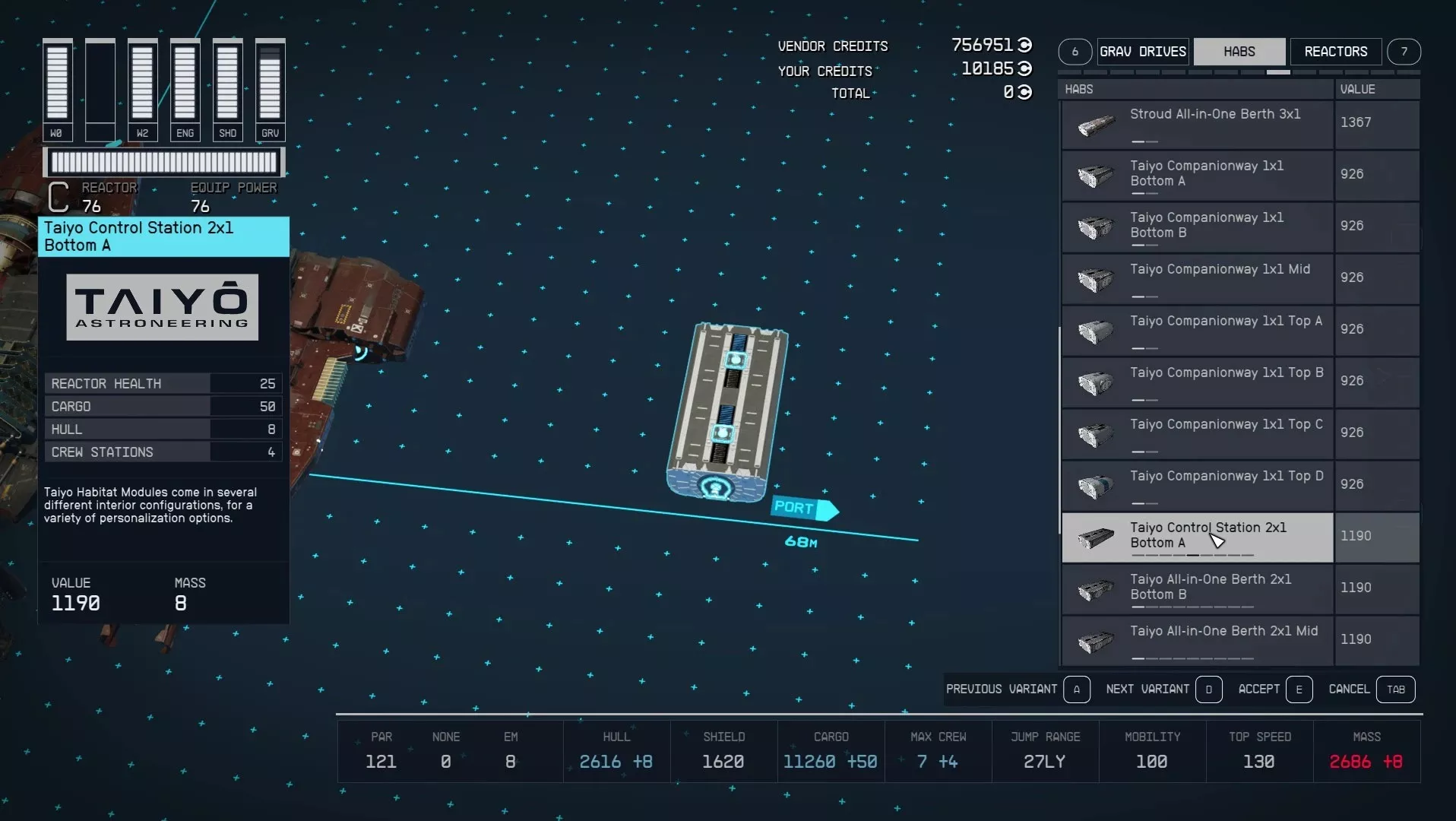Click the bottom bar CARGO 11260 +50 stat
1456x821 pixels.
[x=831, y=750]
